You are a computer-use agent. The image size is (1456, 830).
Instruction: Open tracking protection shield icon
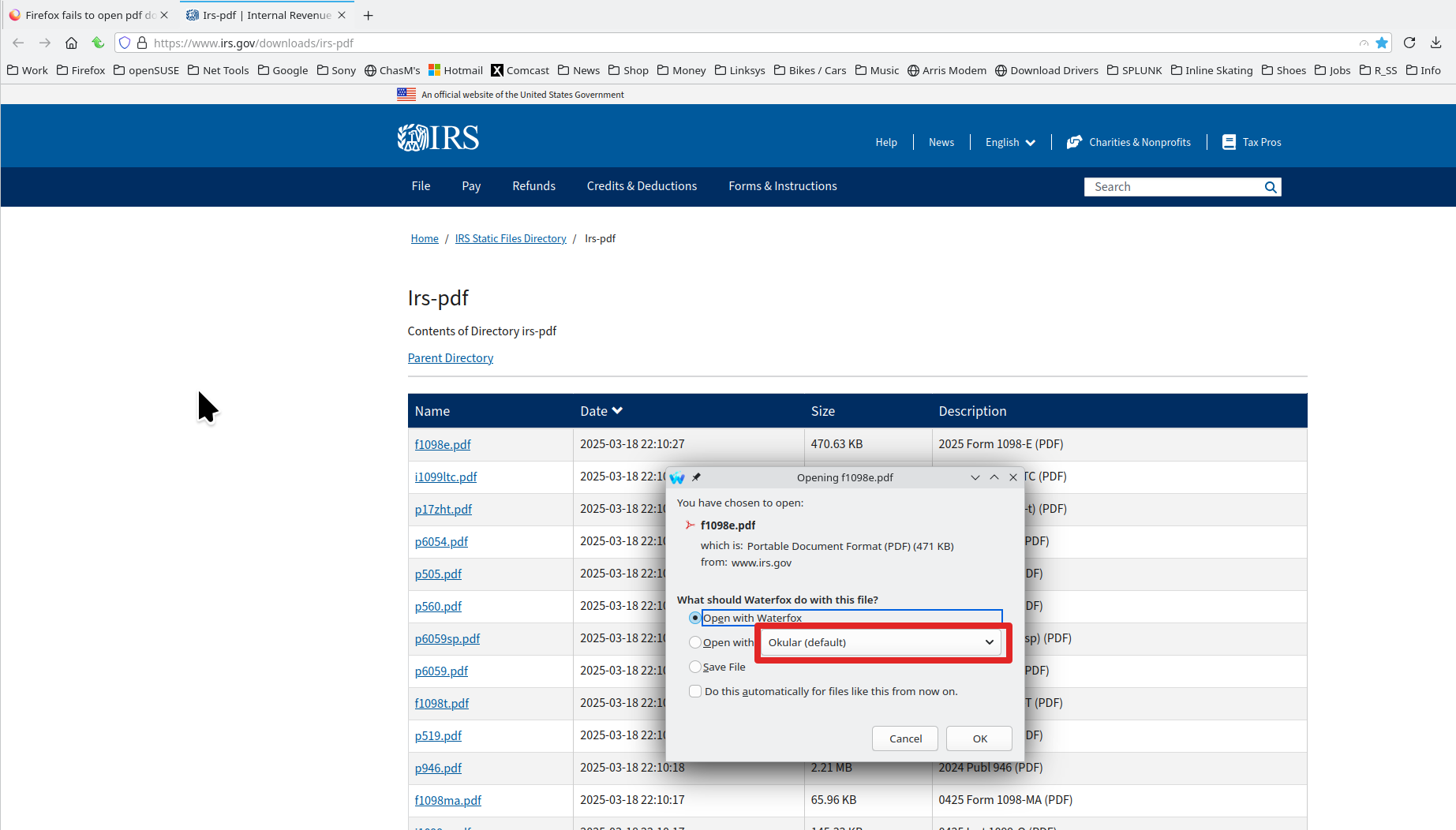click(x=125, y=43)
